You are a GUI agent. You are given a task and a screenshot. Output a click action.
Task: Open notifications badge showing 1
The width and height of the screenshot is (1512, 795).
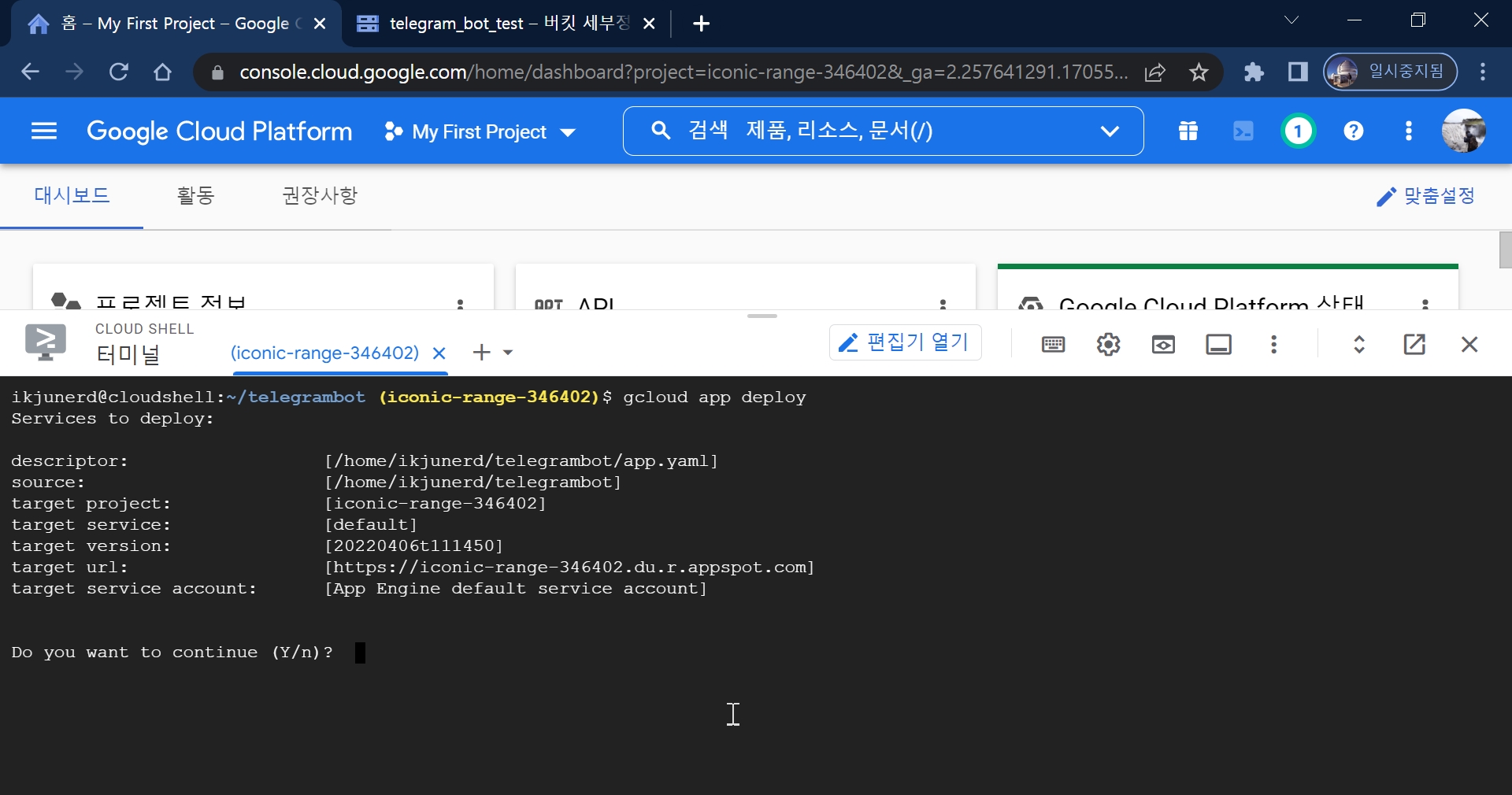click(1299, 131)
